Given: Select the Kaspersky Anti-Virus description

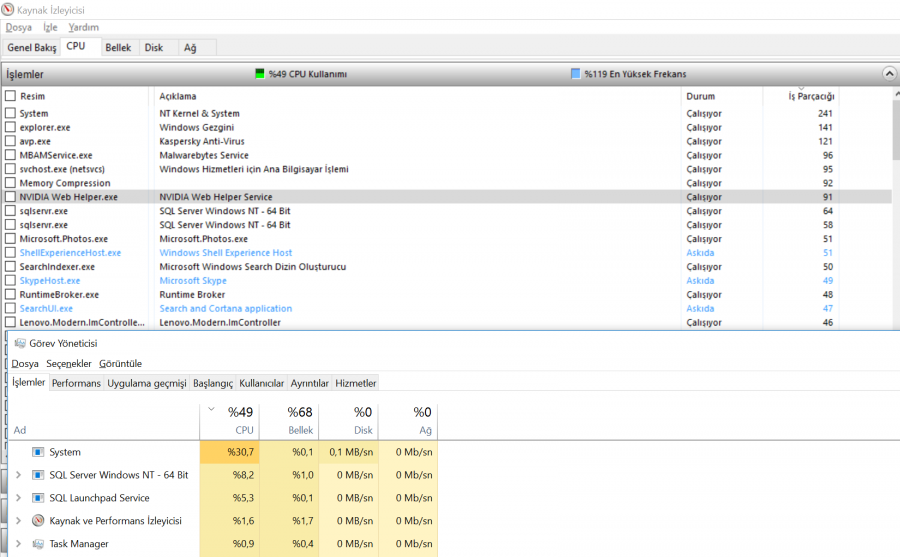Looking at the screenshot, I should pyautogui.click(x=202, y=141).
